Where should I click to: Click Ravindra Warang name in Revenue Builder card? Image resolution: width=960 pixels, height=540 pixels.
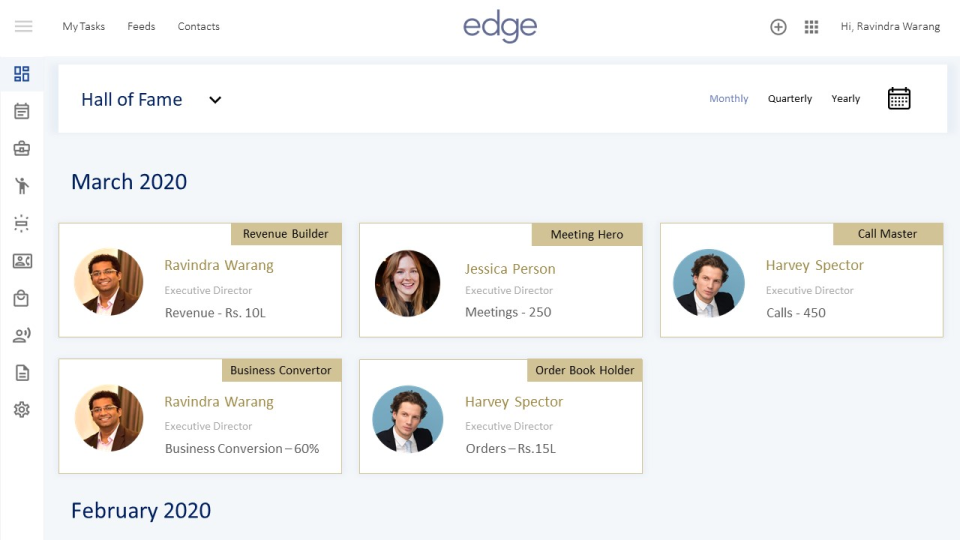click(x=219, y=265)
